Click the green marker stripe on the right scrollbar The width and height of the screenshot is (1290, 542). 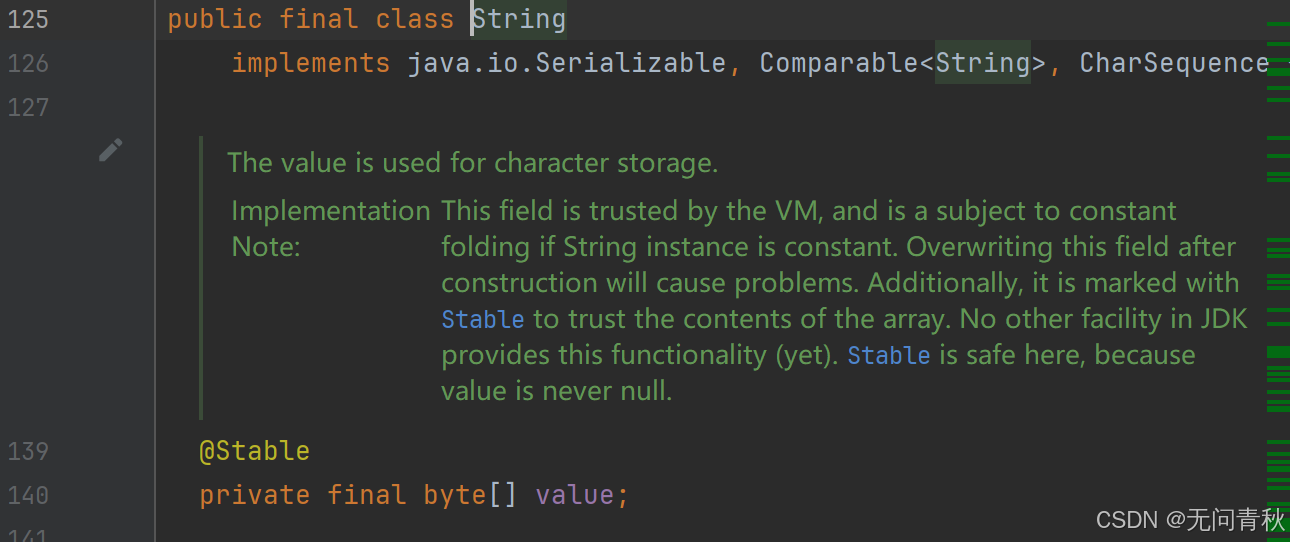(1278, 352)
